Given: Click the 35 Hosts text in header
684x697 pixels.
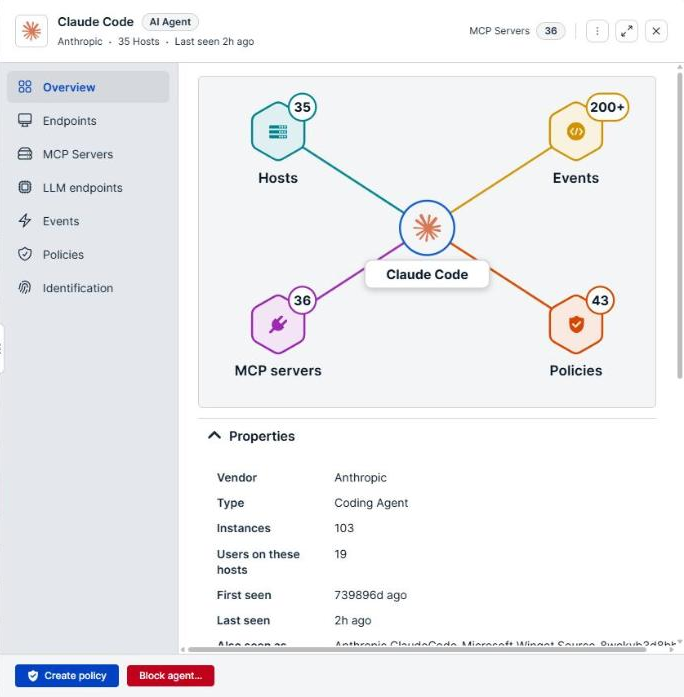Looking at the screenshot, I should pos(139,41).
